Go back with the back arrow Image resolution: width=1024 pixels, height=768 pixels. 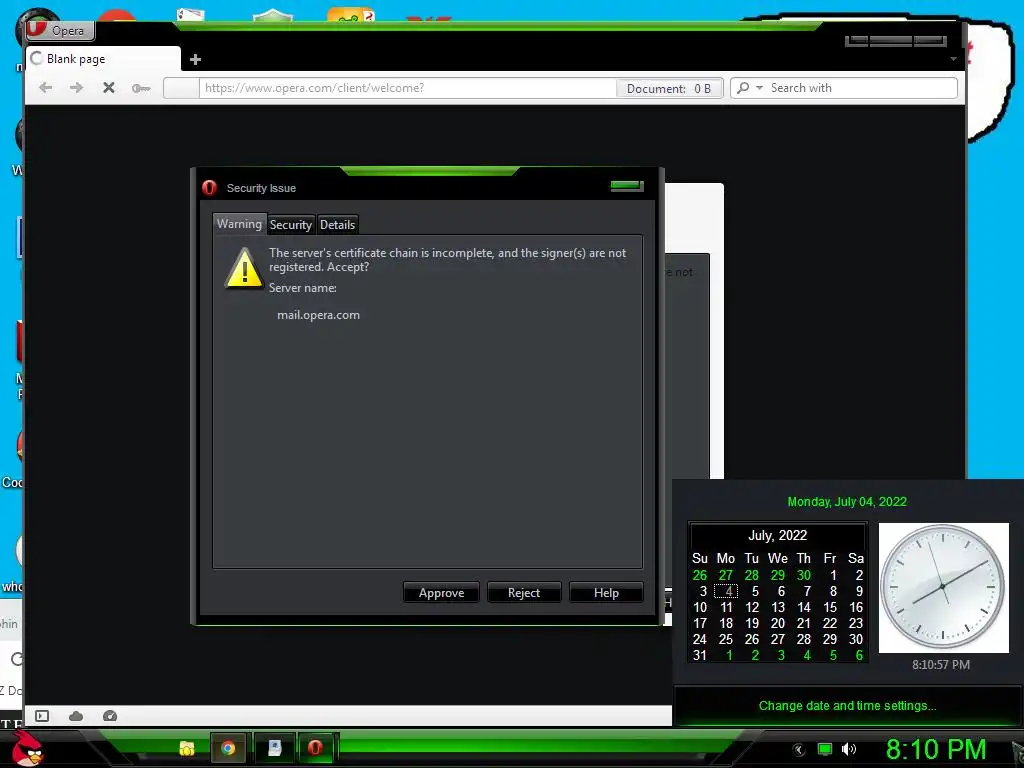pyautogui.click(x=45, y=88)
